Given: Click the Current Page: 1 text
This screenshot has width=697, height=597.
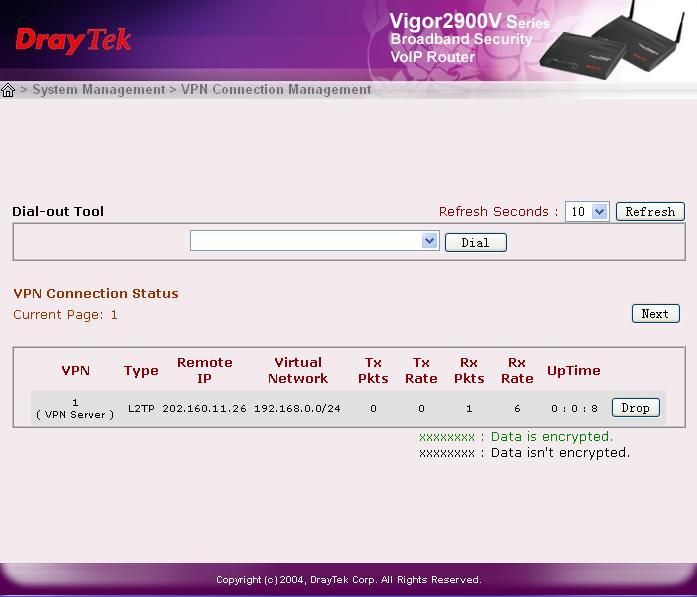Looking at the screenshot, I should pos(65,315).
